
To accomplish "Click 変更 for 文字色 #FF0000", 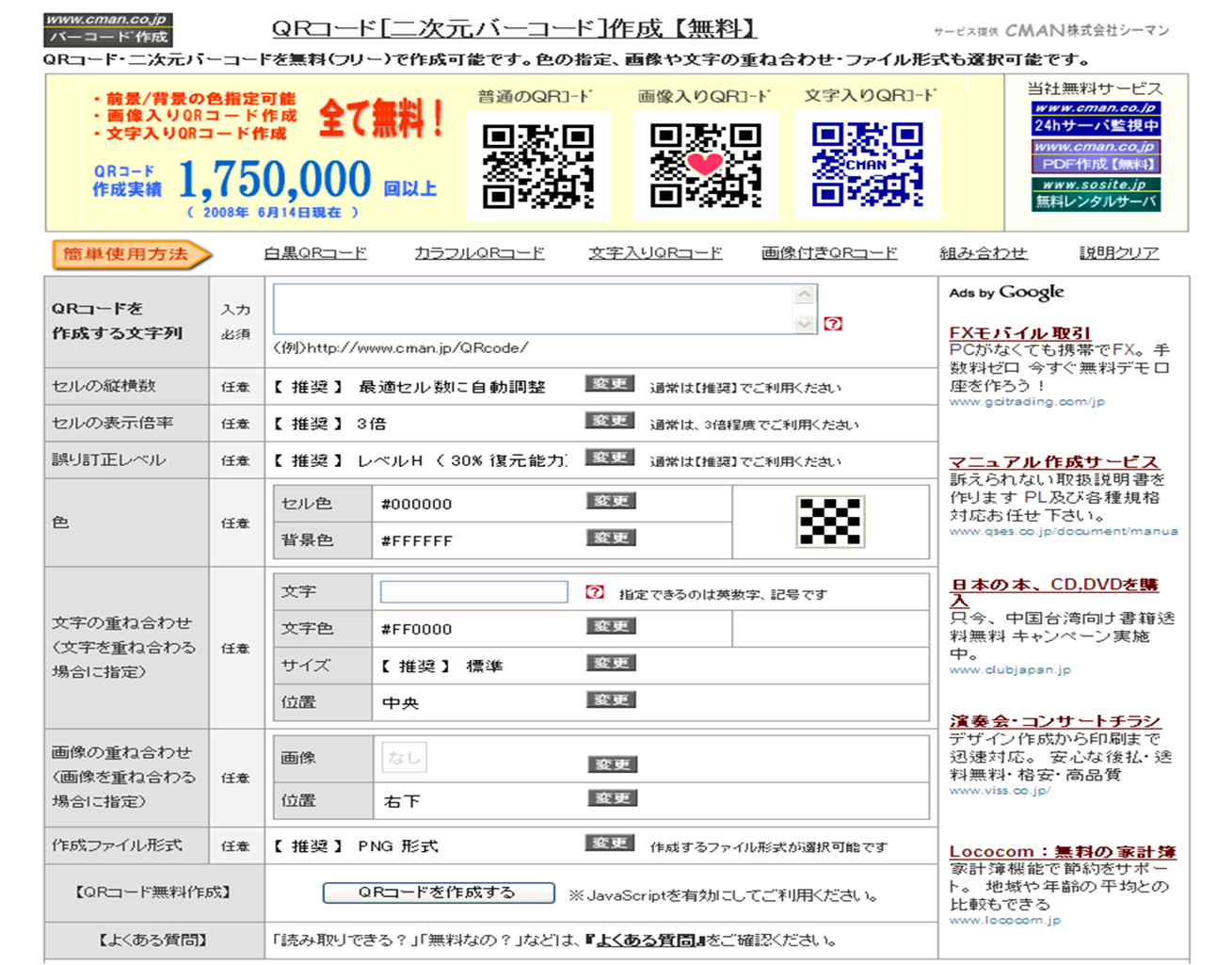I will 610,626.
